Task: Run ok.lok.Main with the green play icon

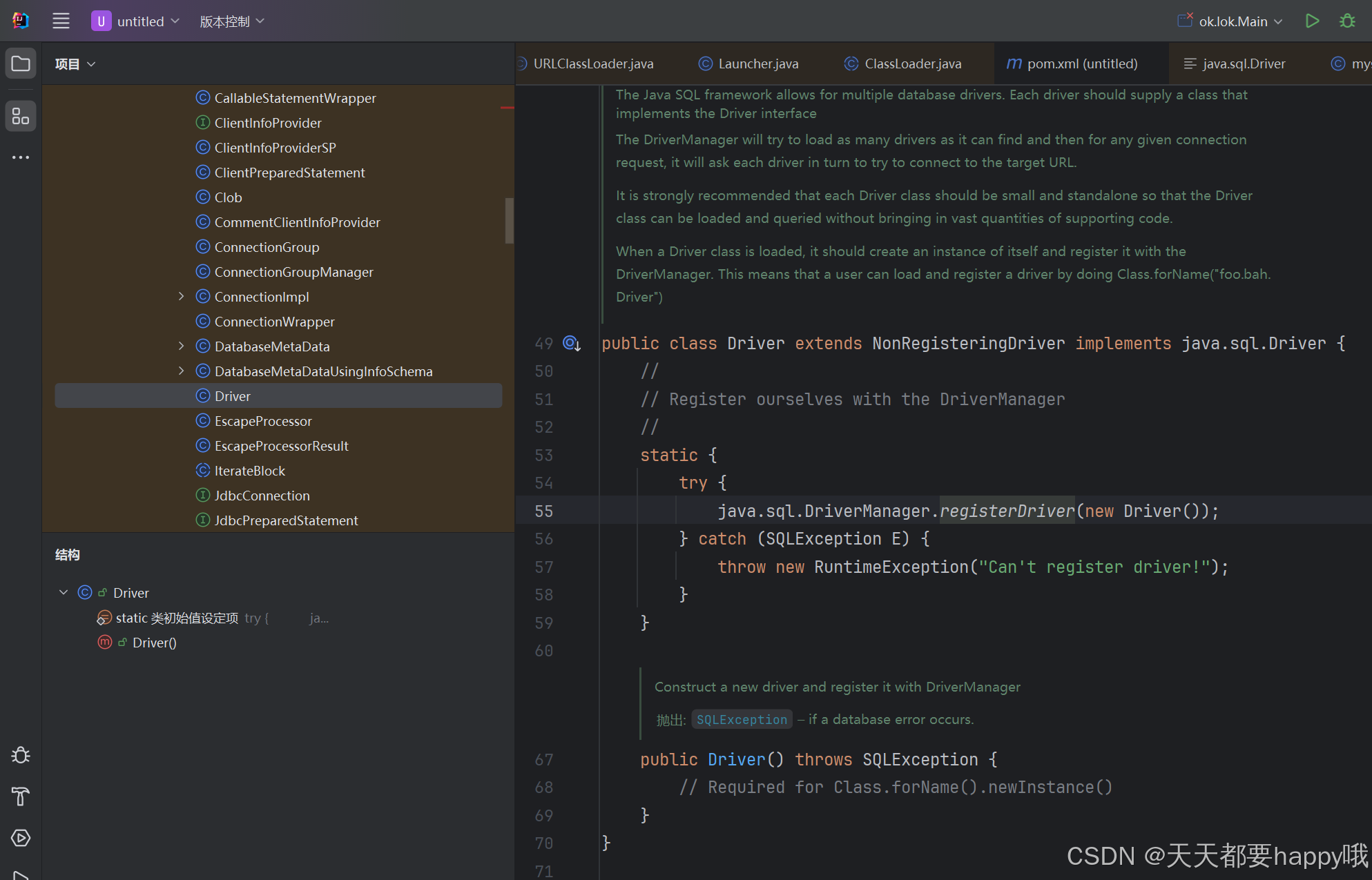Action: (x=1312, y=21)
